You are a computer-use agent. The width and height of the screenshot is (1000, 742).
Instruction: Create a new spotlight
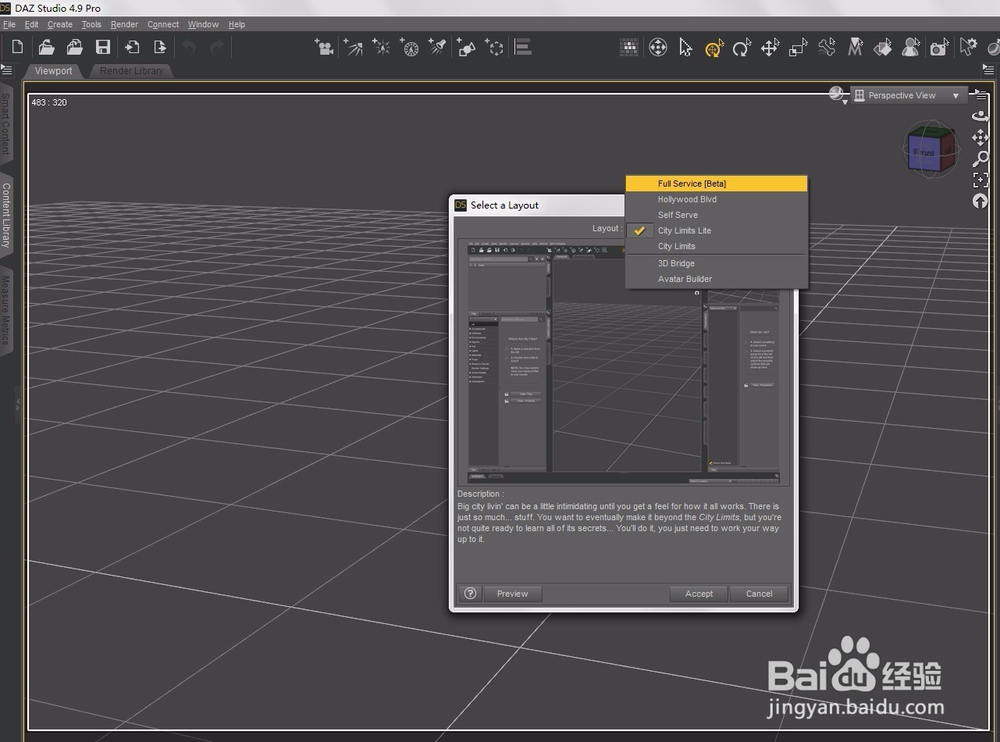coord(438,47)
